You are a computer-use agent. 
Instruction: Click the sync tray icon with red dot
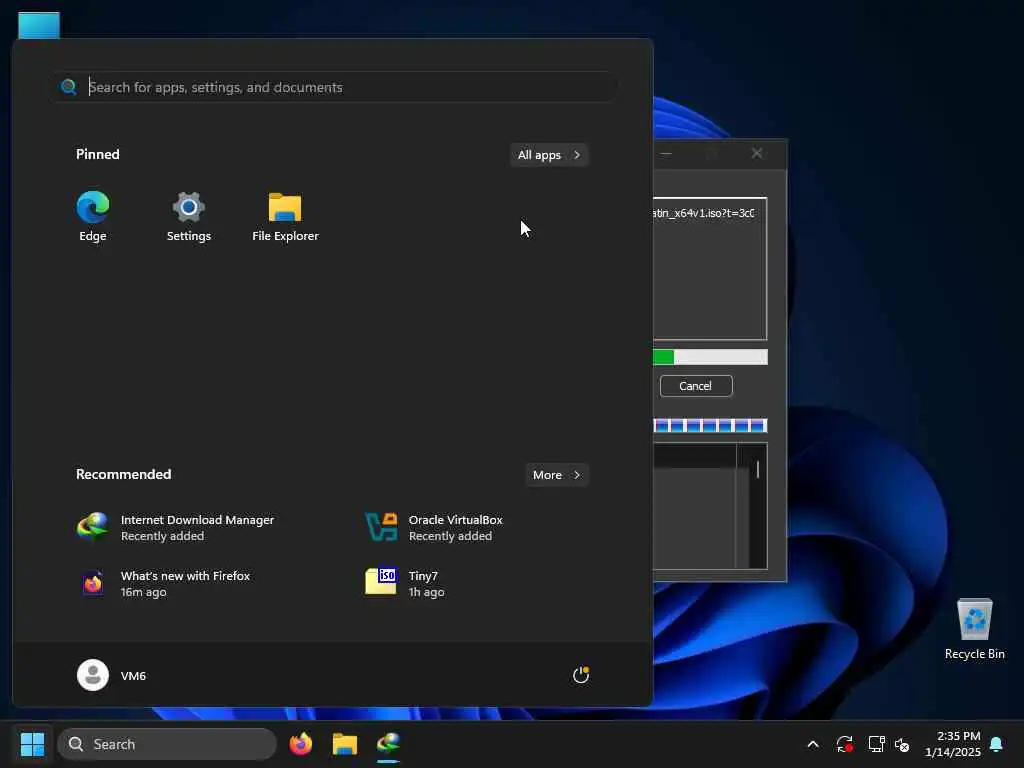click(x=844, y=744)
